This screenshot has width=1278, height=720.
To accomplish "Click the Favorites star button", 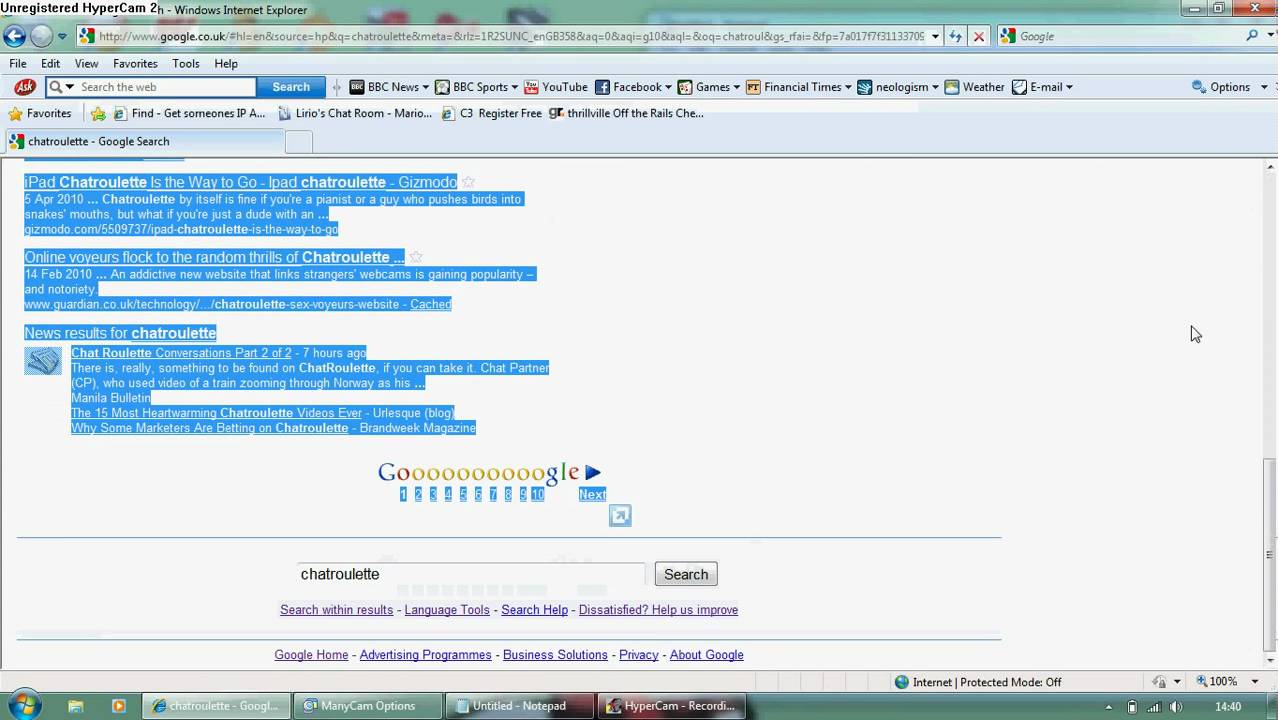I will pyautogui.click(x=40, y=113).
